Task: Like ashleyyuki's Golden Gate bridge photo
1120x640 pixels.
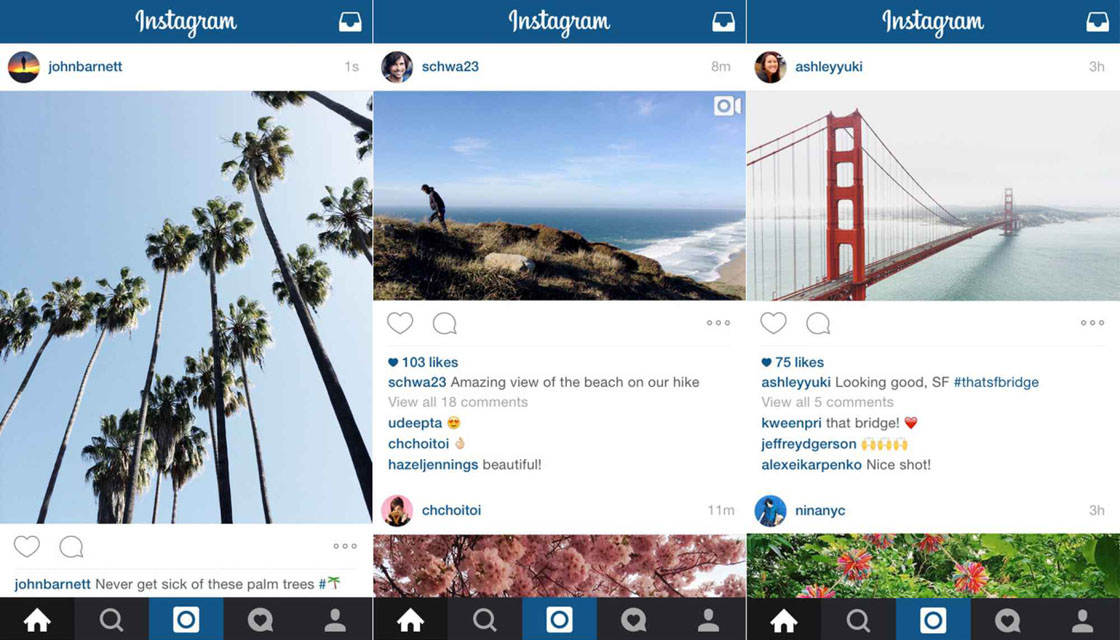Action: (x=773, y=323)
